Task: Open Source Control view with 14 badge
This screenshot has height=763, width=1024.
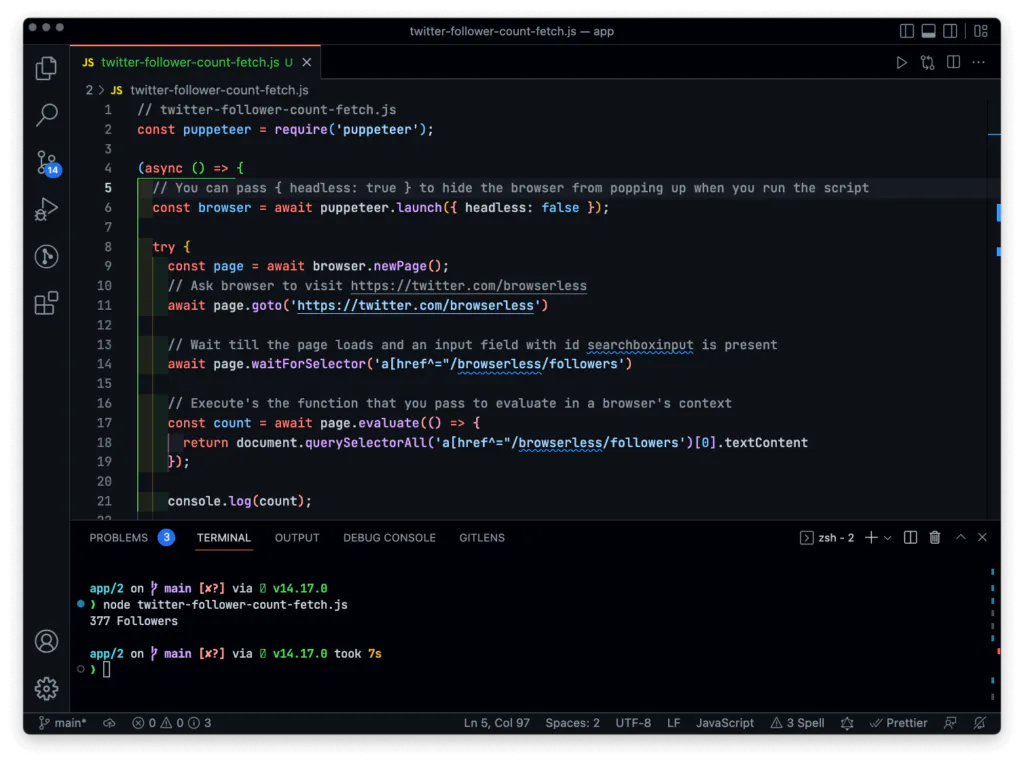Action: [47, 163]
